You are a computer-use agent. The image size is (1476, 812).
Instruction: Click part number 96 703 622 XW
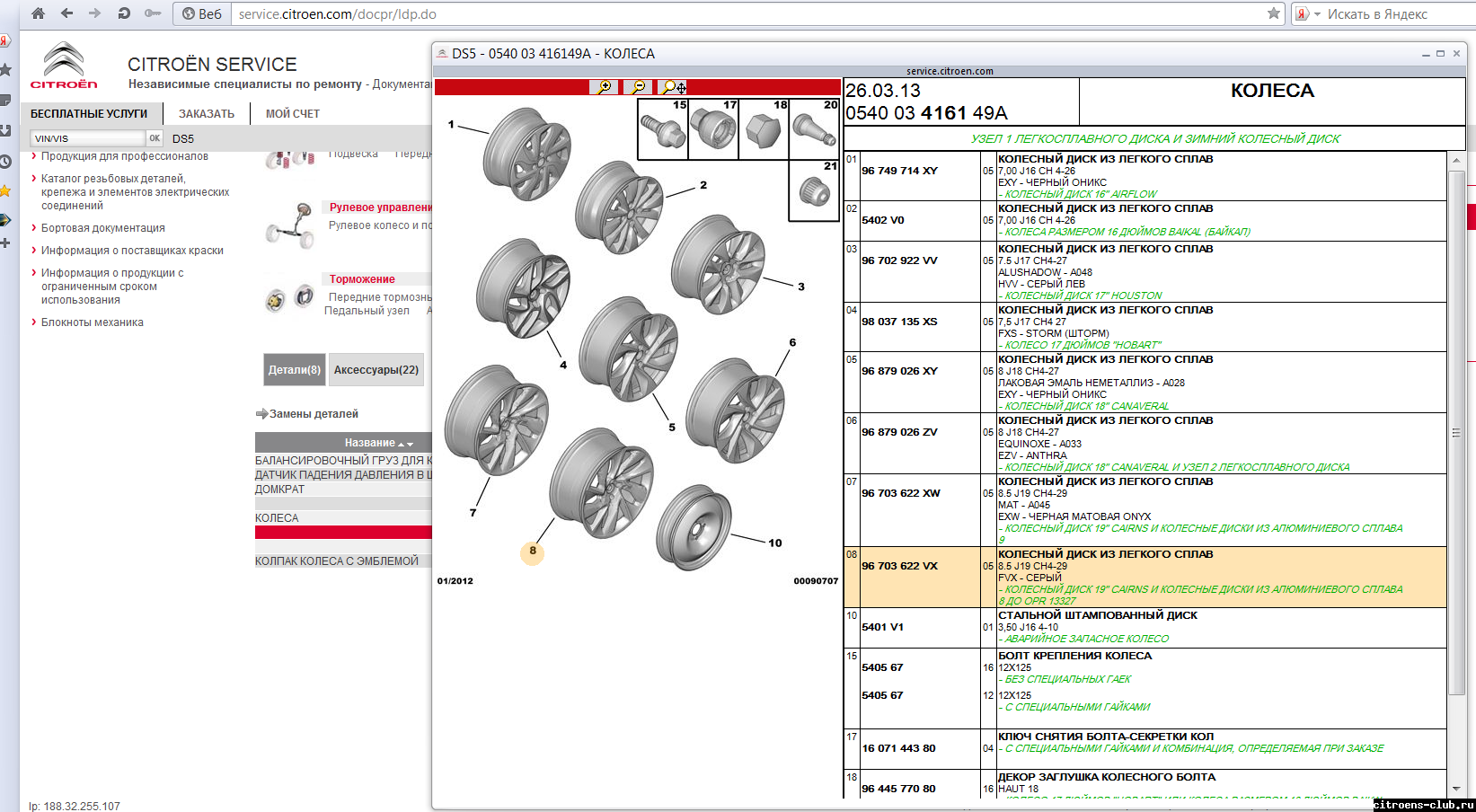pos(901,493)
